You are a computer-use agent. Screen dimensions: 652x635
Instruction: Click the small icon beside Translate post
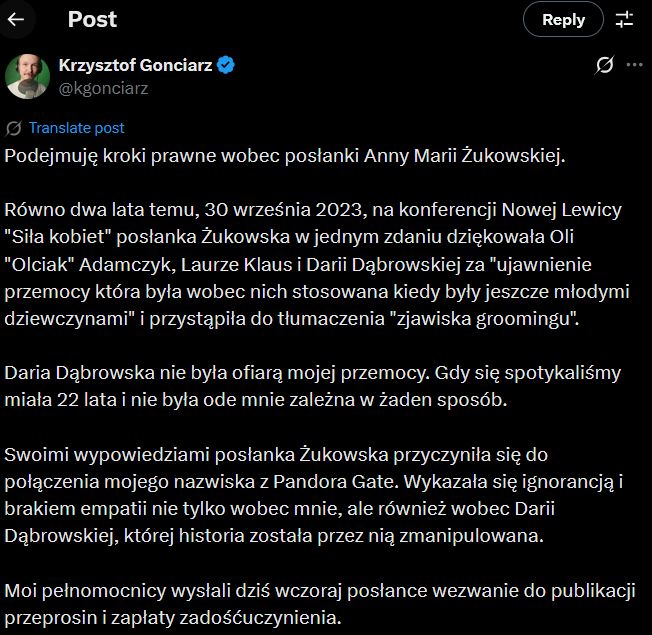click(14, 128)
